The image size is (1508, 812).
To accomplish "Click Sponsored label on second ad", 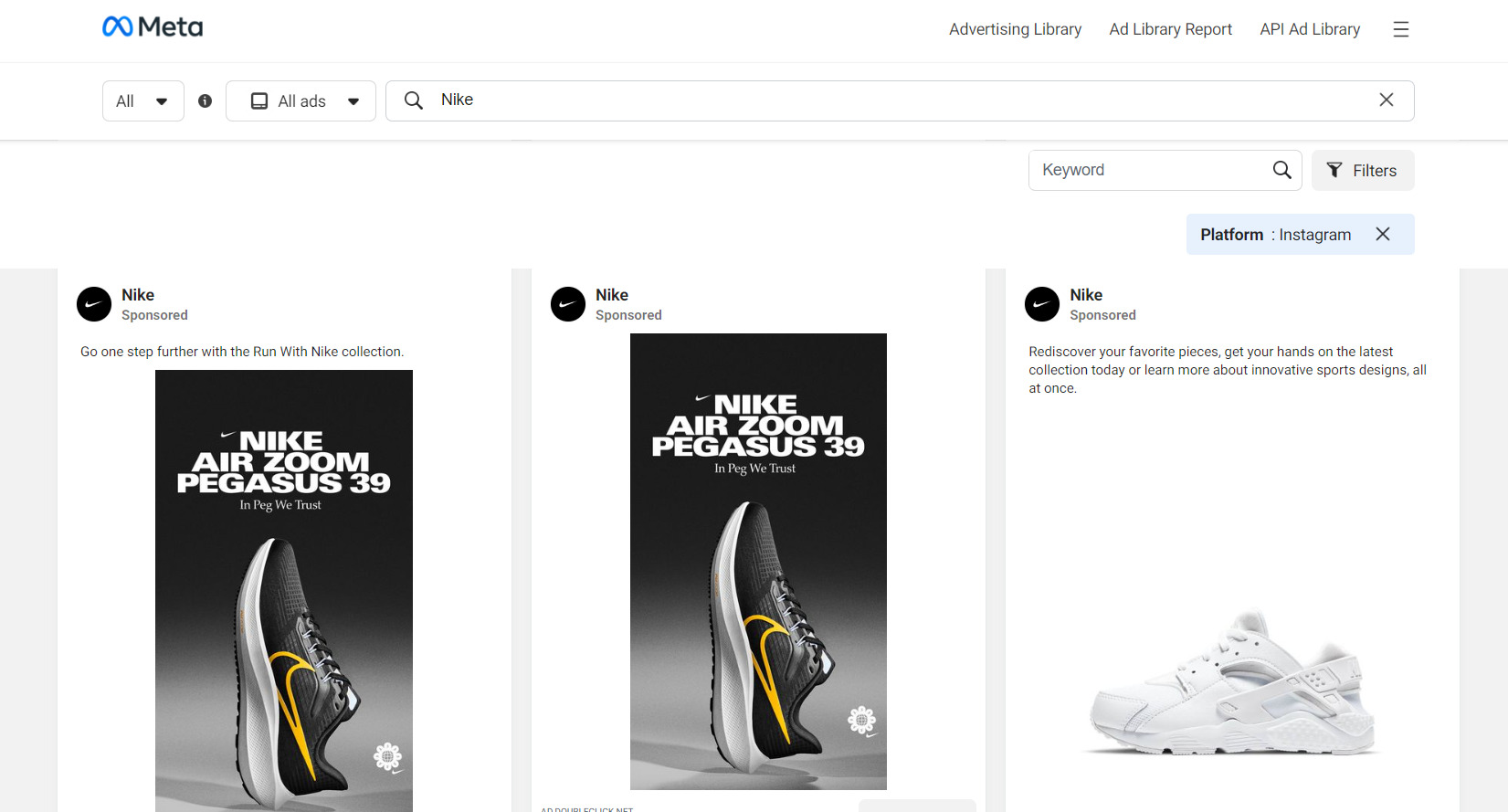I will [x=628, y=315].
